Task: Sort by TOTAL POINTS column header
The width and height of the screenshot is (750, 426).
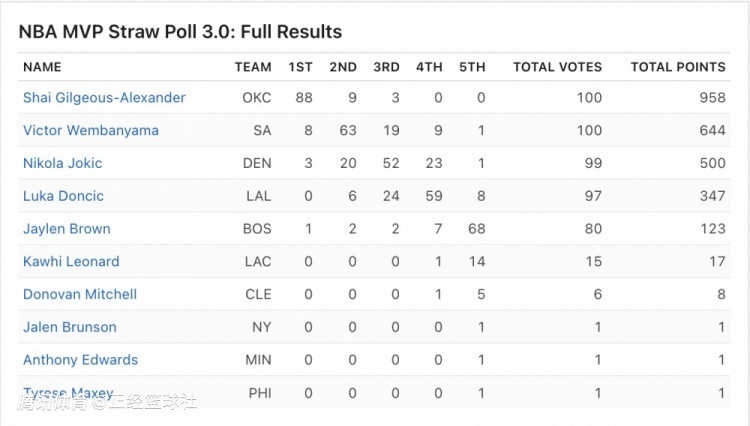Action: [678, 67]
